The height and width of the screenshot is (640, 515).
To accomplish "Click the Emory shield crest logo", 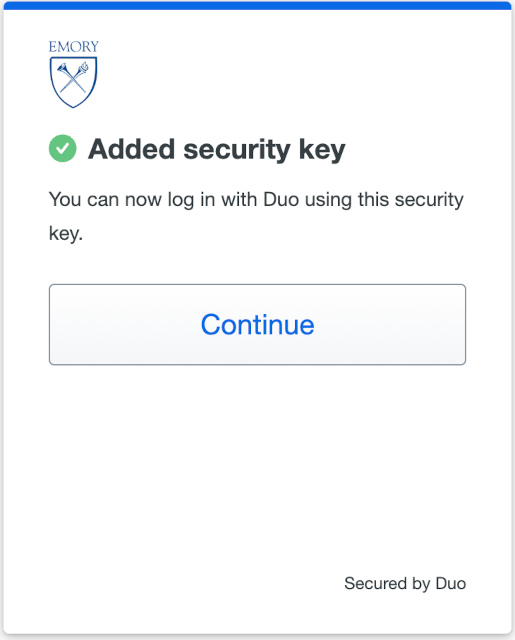I will point(73,82).
